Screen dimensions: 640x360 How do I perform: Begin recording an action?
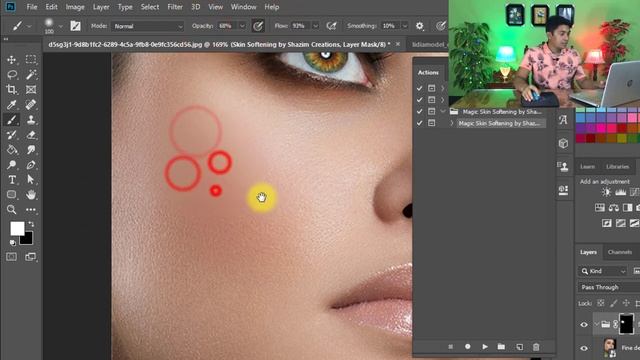[x=467, y=347]
